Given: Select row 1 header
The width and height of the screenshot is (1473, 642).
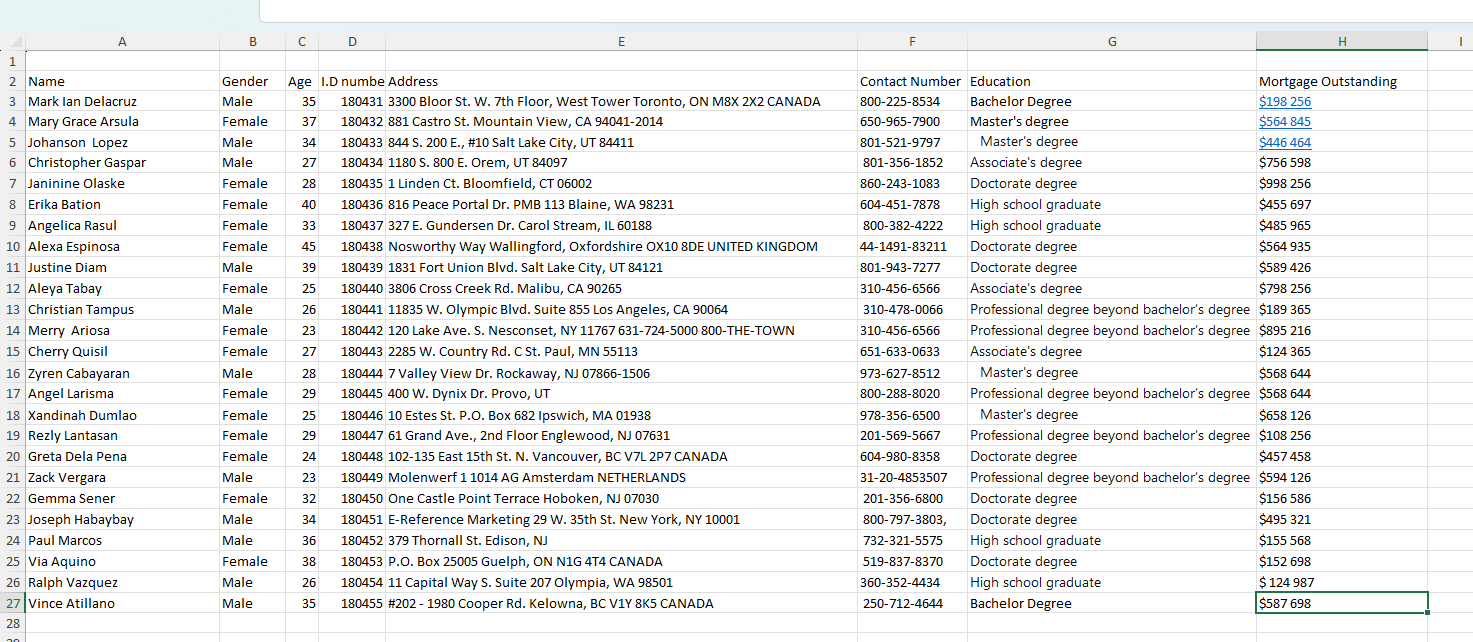Looking at the screenshot, I should [13, 60].
